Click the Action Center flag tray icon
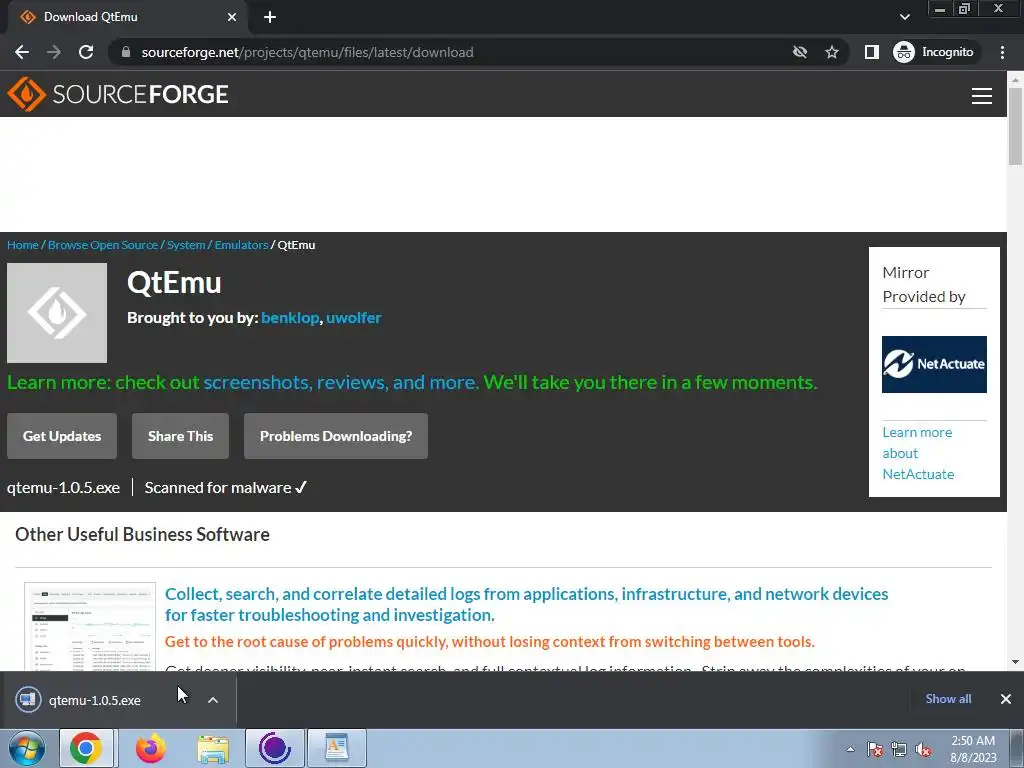Image resolution: width=1024 pixels, height=768 pixels. pyautogui.click(x=875, y=749)
